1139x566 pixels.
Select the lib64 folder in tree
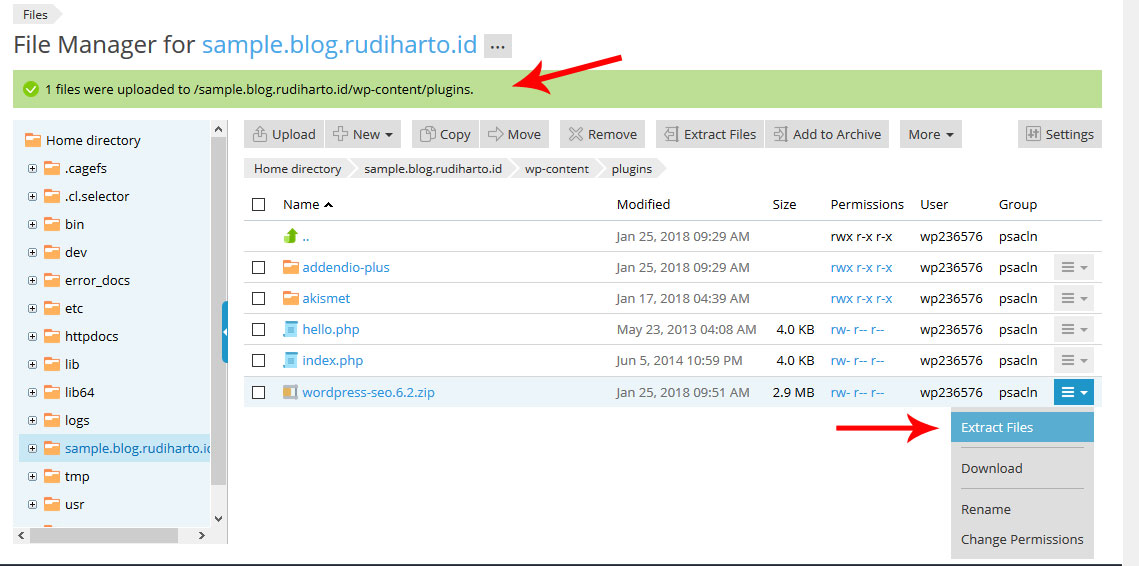pyautogui.click(x=79, y=392)
